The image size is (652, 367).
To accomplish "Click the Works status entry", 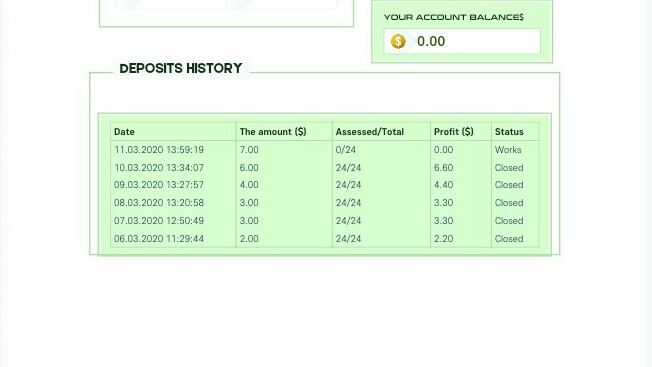I will [x=508, y=150].
